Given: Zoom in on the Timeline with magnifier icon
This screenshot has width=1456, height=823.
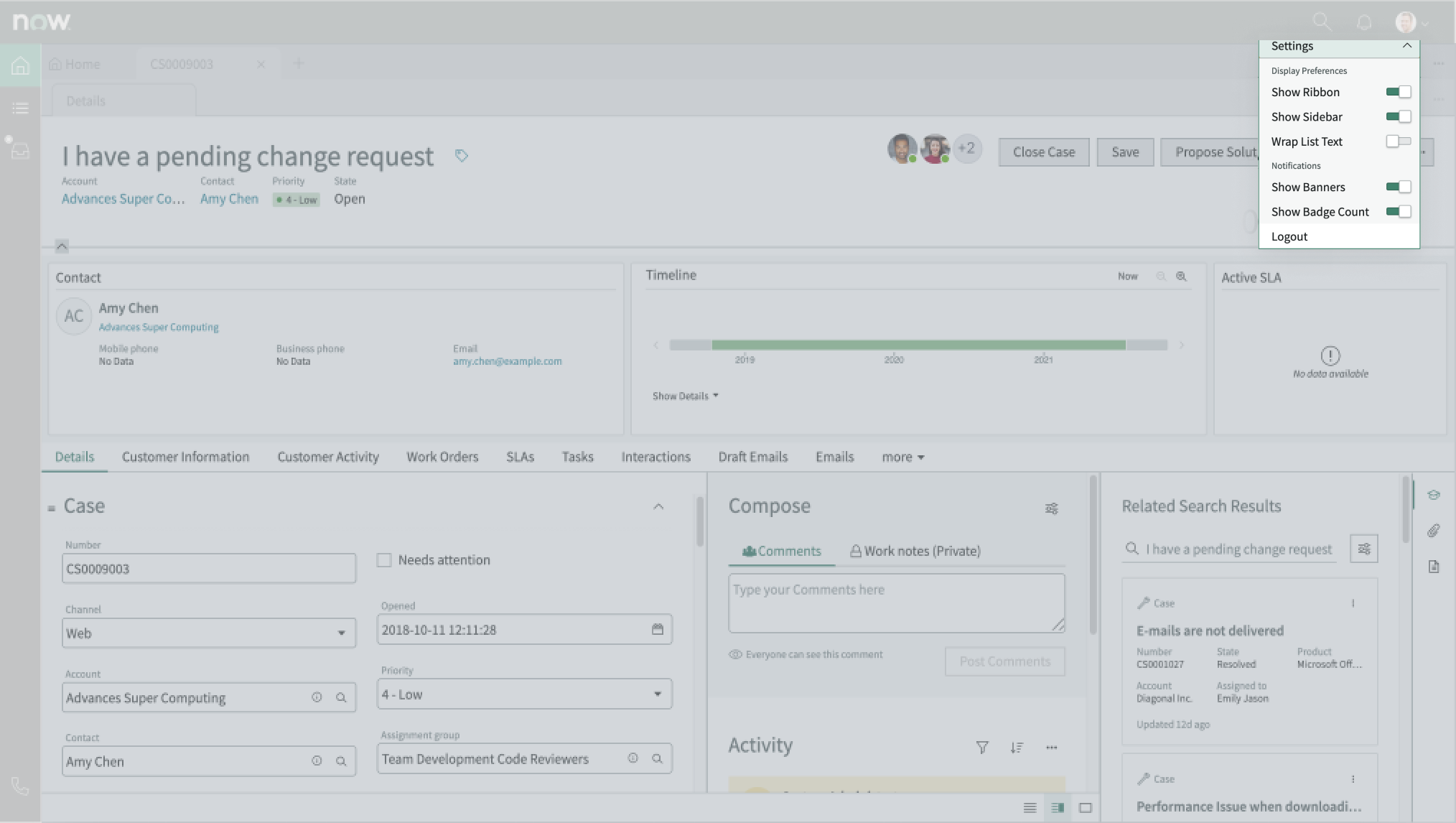Looking at the screenshot, I should click(x=1182, y=276).
